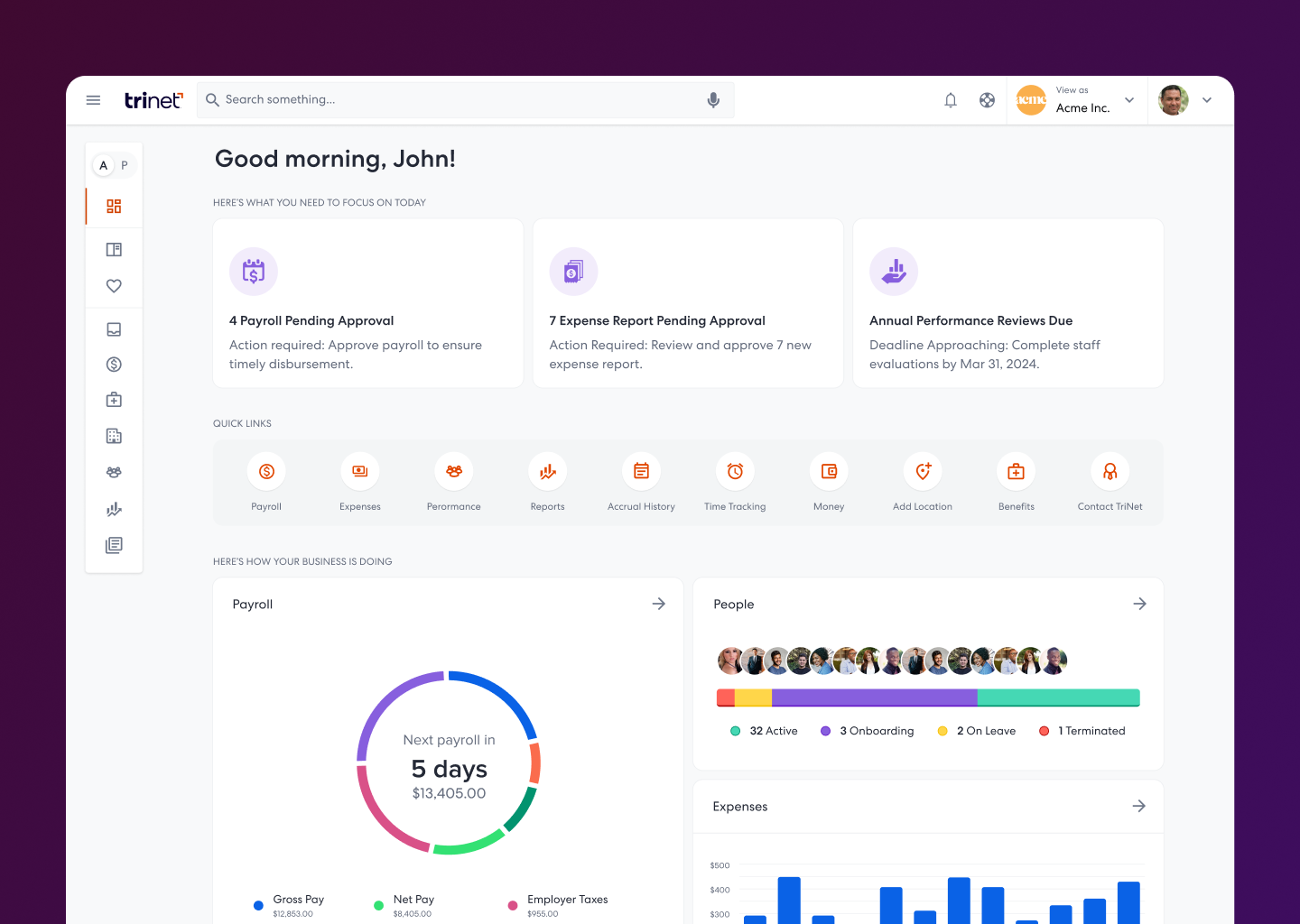Click the Reports quick link icon

tap(547, 472)
